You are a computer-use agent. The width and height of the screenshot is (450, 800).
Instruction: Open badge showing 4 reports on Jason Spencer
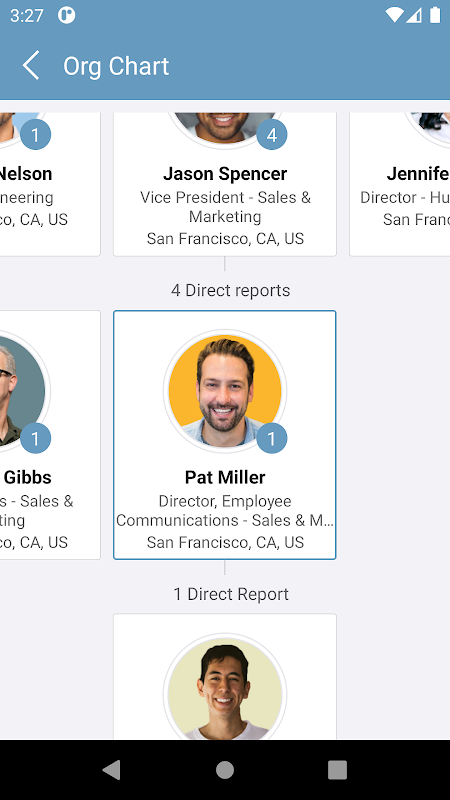pos(271,135)
